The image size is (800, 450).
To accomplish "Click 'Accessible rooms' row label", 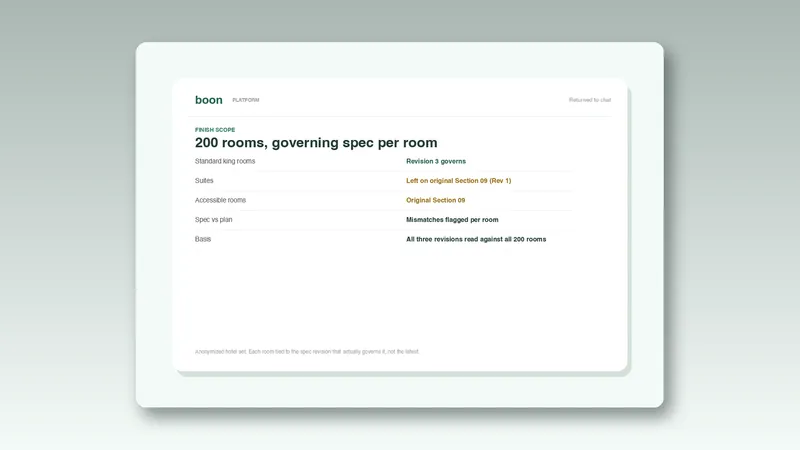I will click(220, 200).
